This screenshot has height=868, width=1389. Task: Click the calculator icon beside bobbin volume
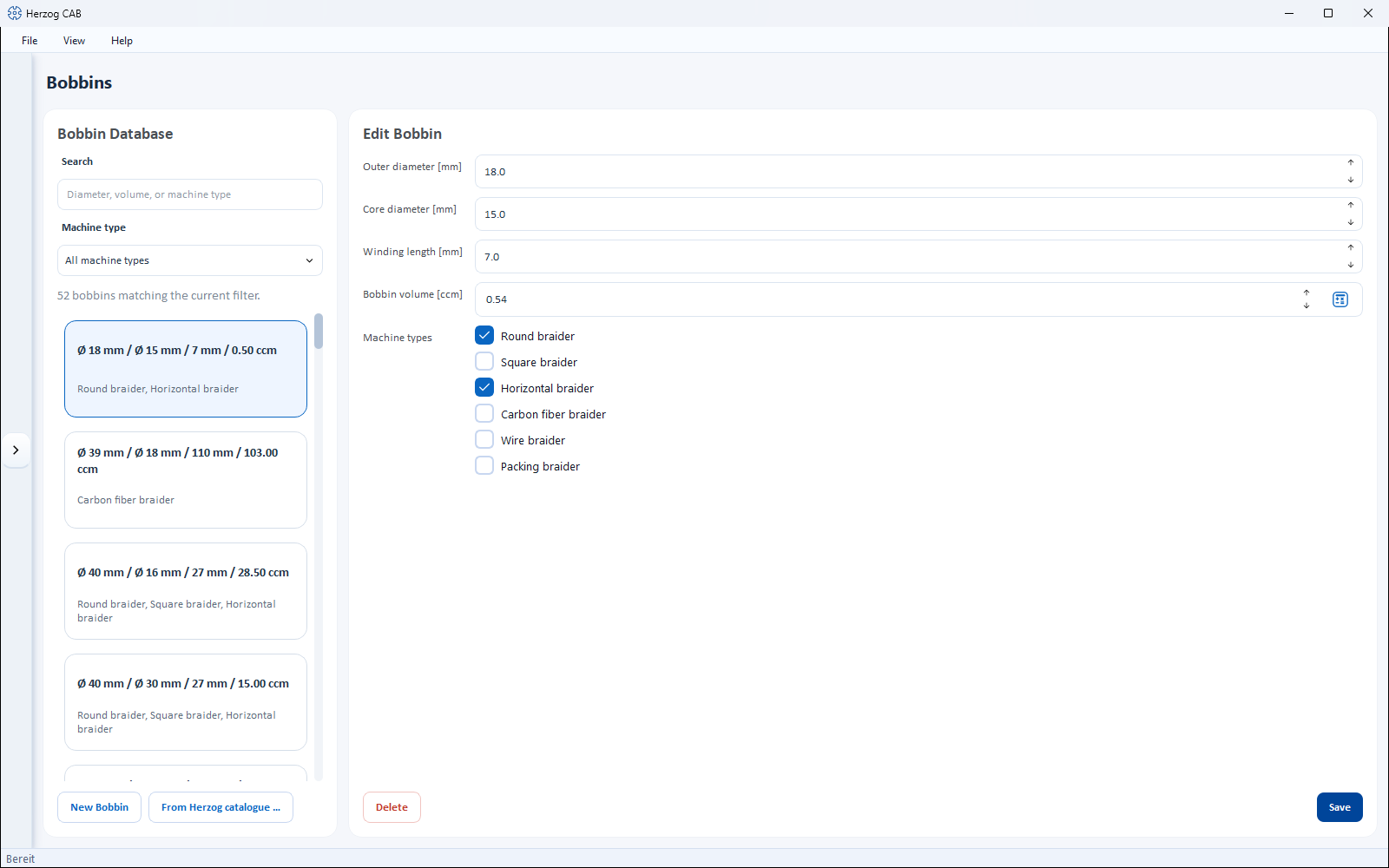(1340, 299)
